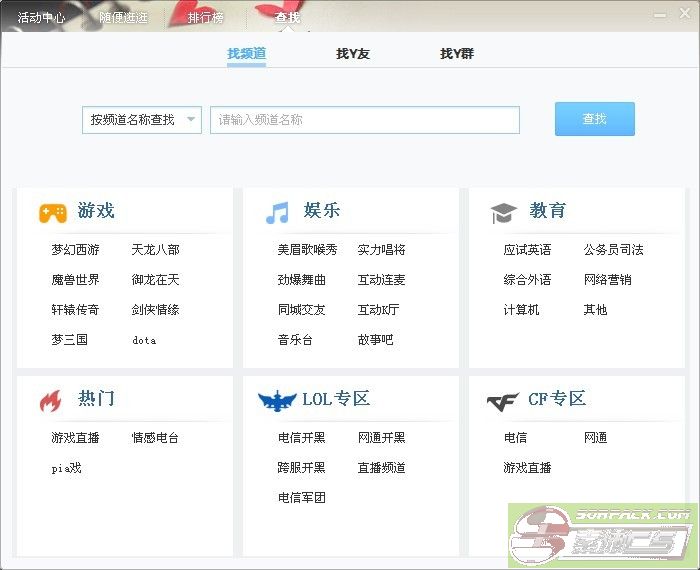Select the 找频道 tab
700x570 pixels.
click(x=246, y=54)
